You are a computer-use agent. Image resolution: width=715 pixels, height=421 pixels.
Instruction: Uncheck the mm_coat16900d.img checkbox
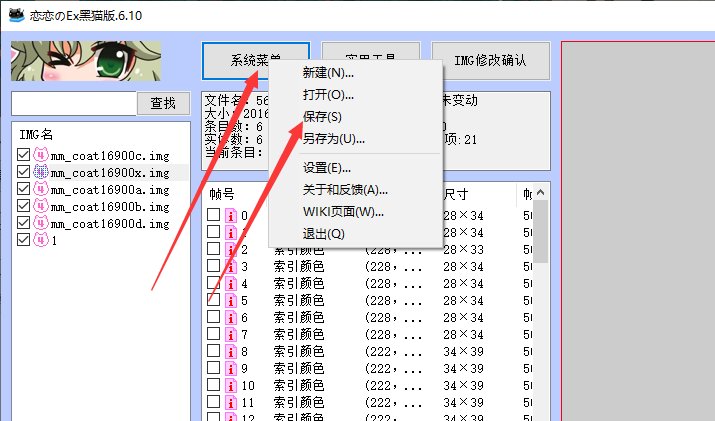pyautogui.click(x=24, y=223)
